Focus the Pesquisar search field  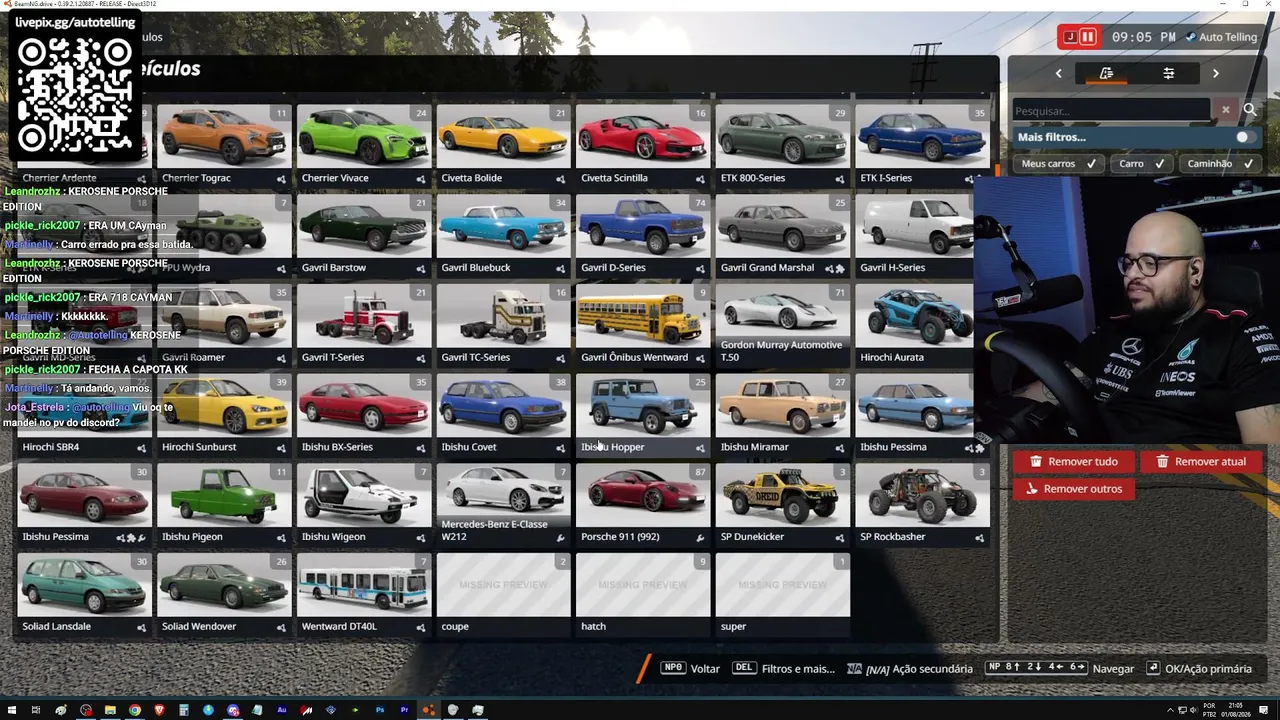[x=1111, y=110]
